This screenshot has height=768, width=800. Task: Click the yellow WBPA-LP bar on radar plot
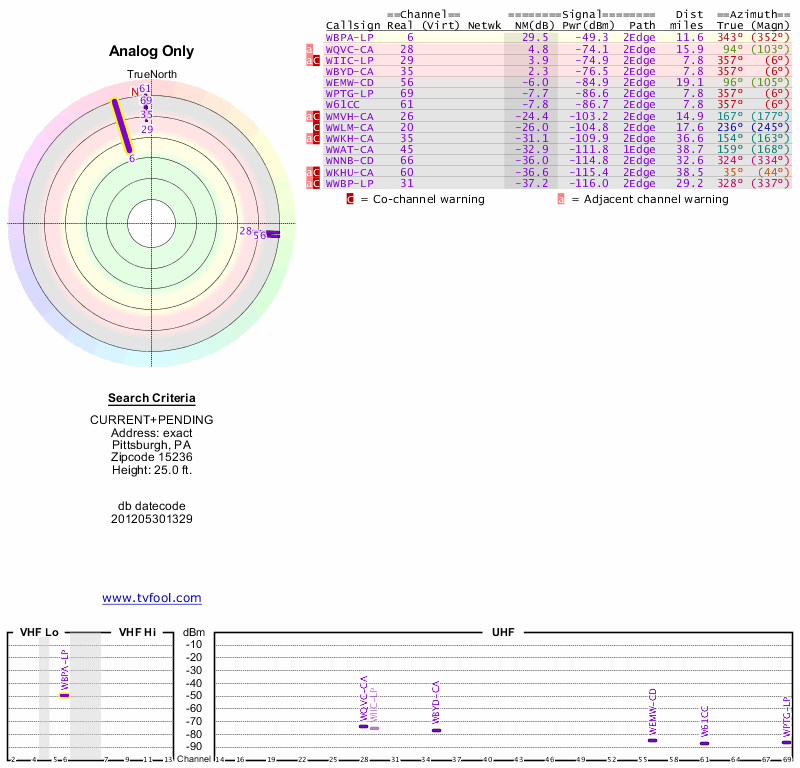(122, 125)
